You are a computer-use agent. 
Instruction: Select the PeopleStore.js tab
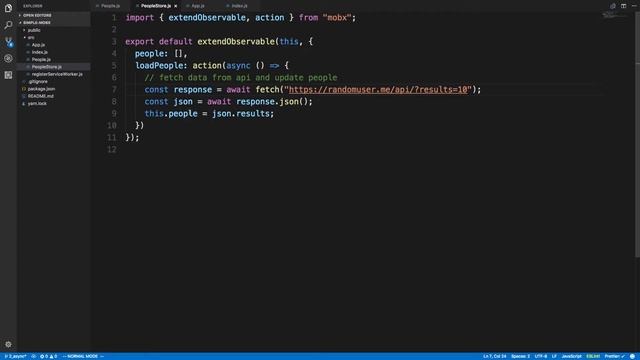pyautogui.click(x=156, y=6)
